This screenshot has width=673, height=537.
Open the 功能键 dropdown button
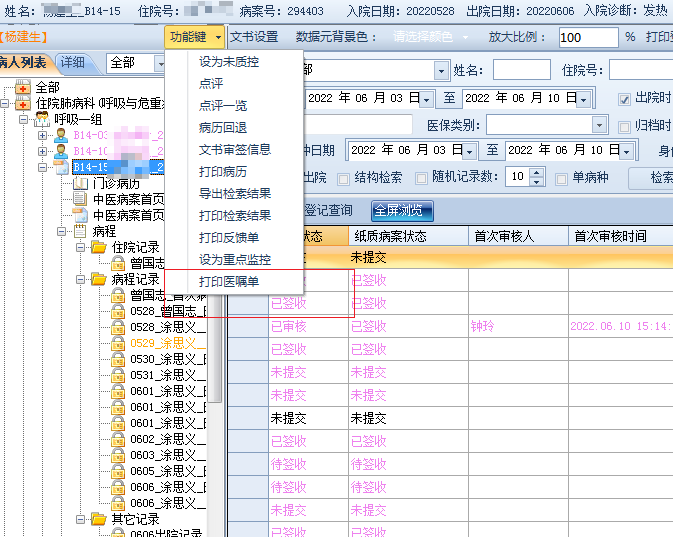pos(194,37)
